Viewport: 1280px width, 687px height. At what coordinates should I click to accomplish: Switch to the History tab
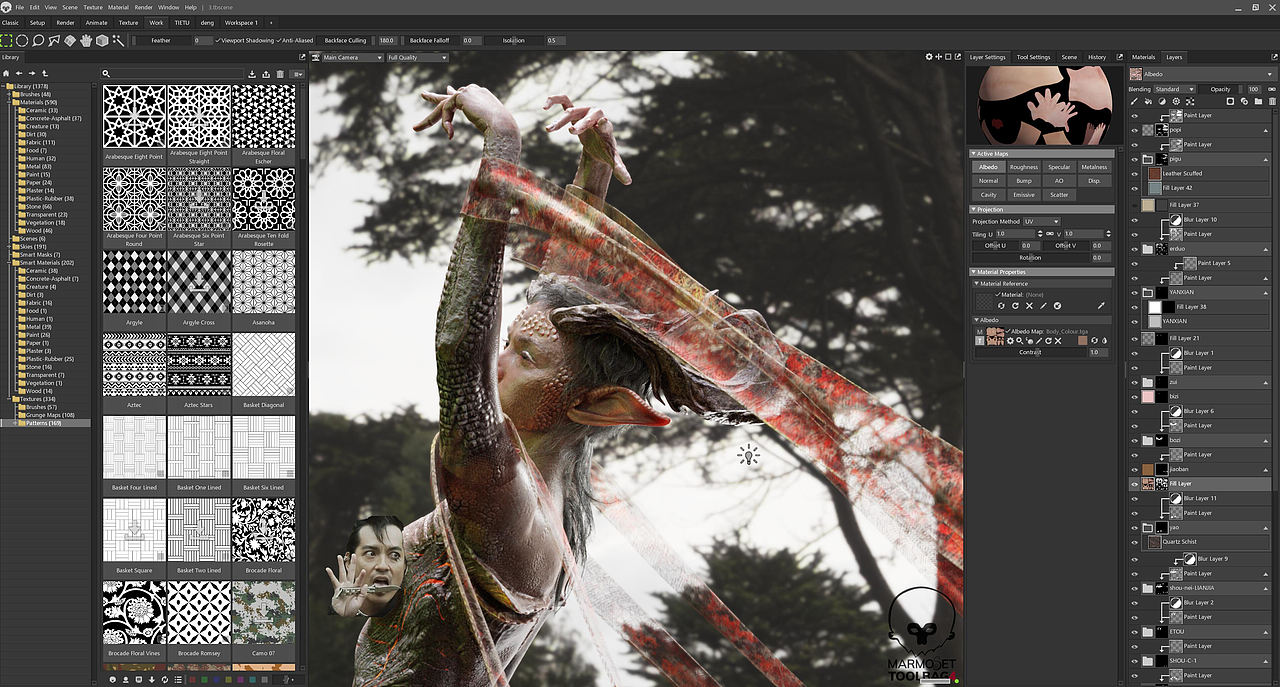tap(1097, 57)
